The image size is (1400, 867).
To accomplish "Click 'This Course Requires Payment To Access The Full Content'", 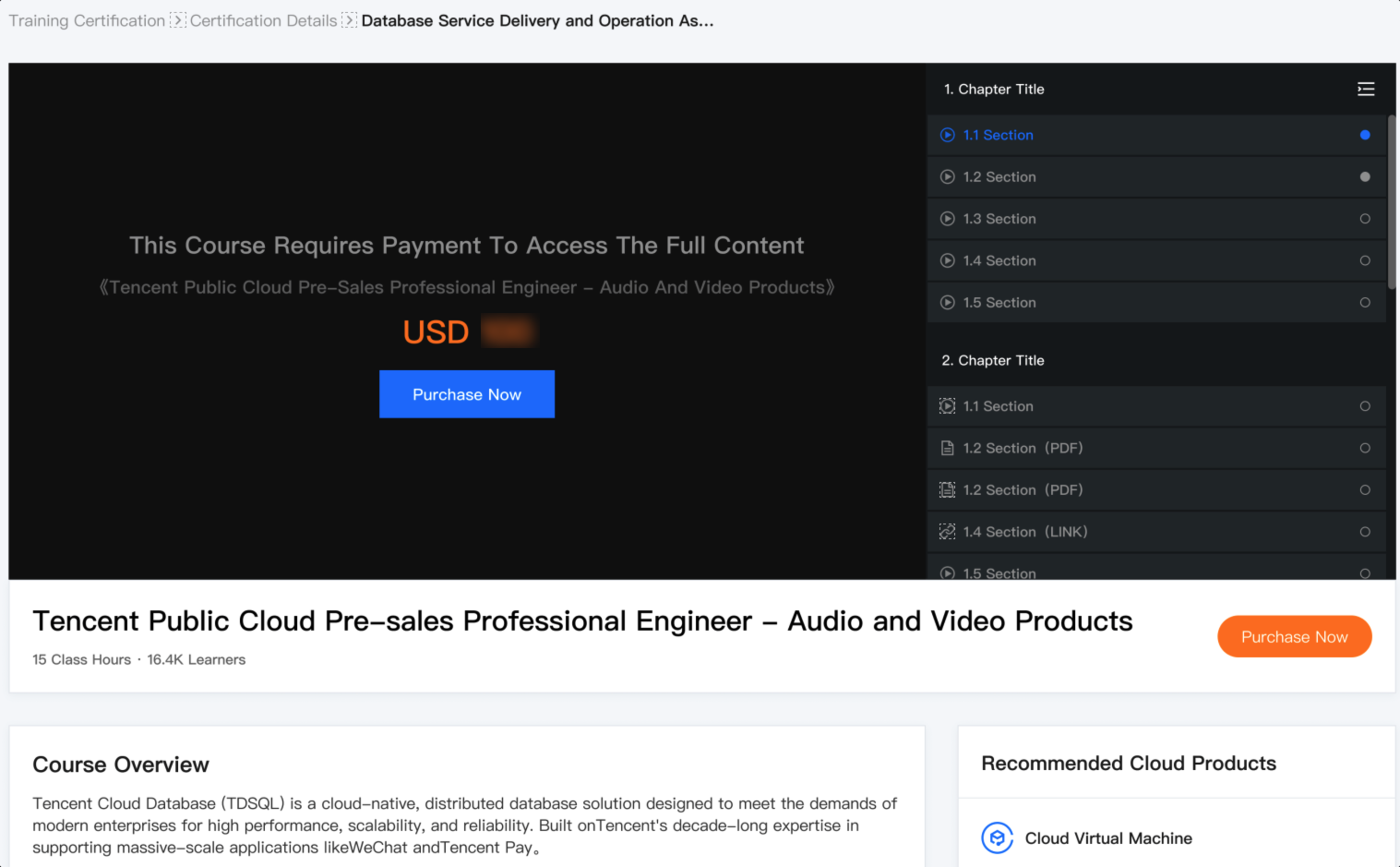I will (x=467, y=246).
